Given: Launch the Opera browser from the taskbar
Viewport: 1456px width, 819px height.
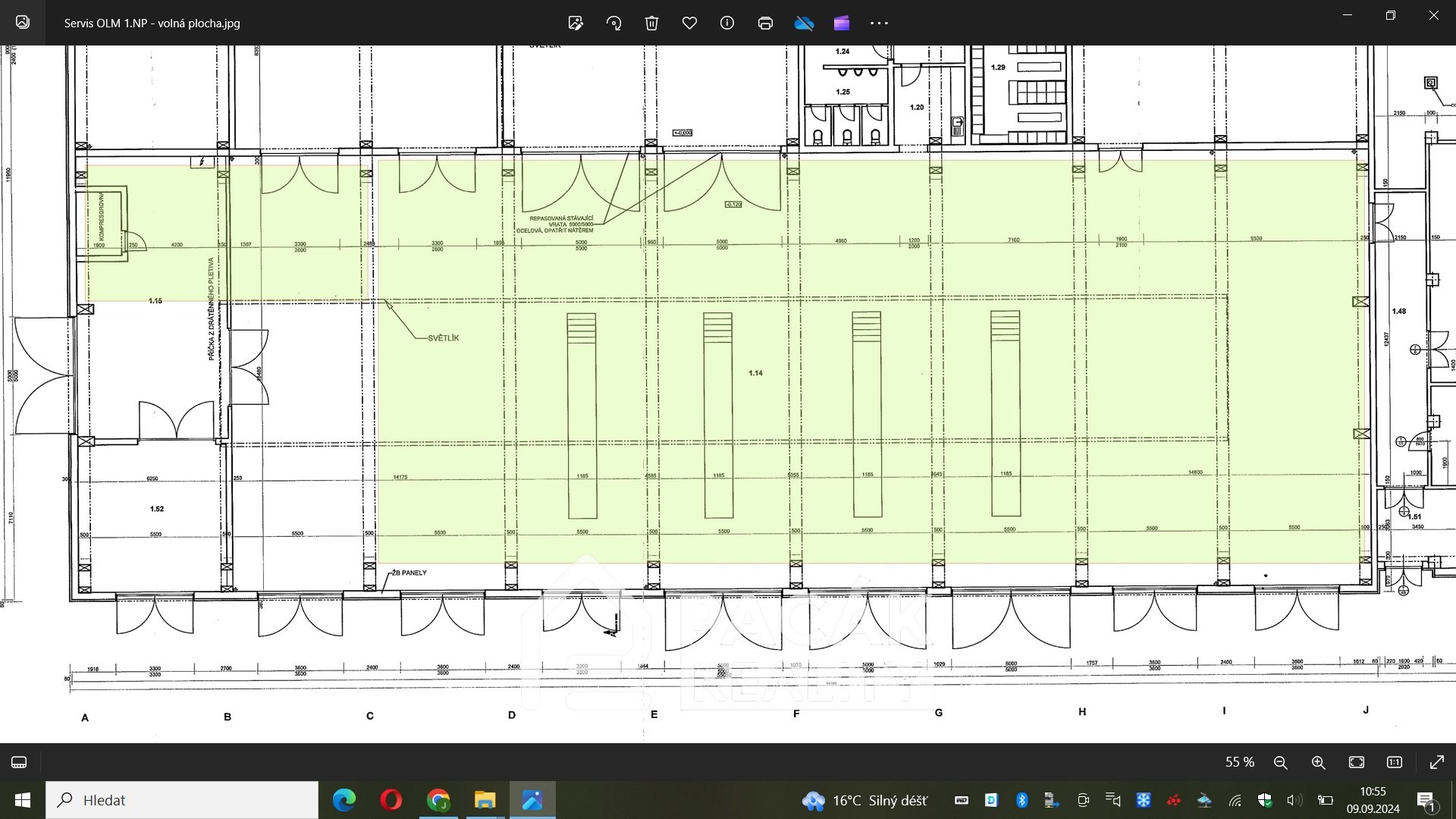Looking at the screenshot, I should pos(391,800).
